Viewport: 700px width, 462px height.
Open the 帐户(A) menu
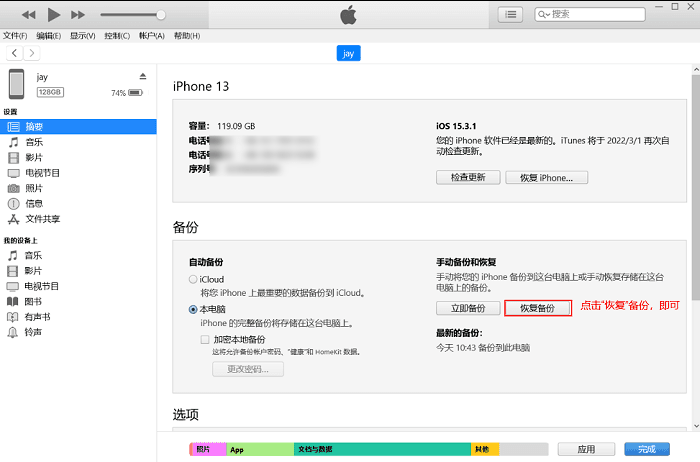pos(152,36)
